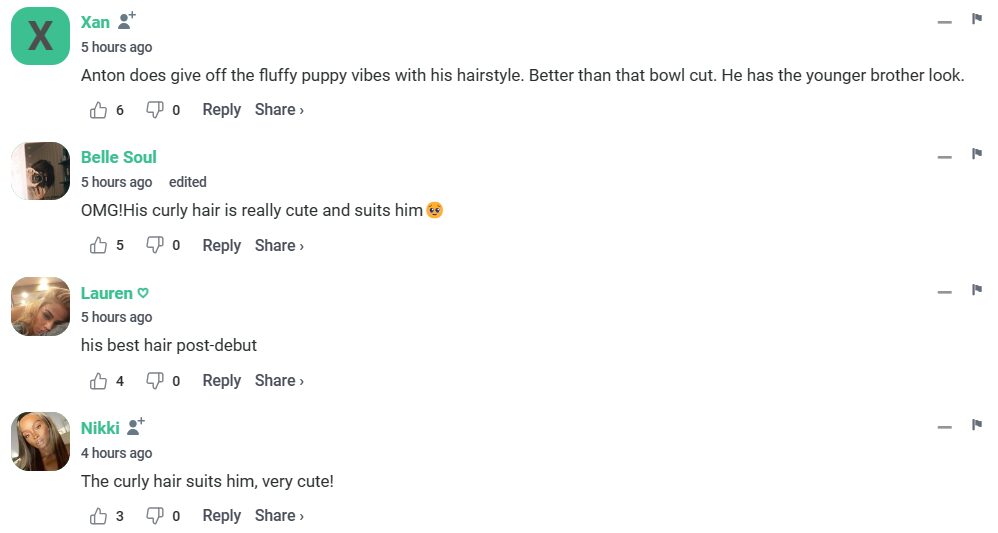Viewport: 998px width, 533px height.
Task: View Nikki's profile picture
Action: (40, 441)
